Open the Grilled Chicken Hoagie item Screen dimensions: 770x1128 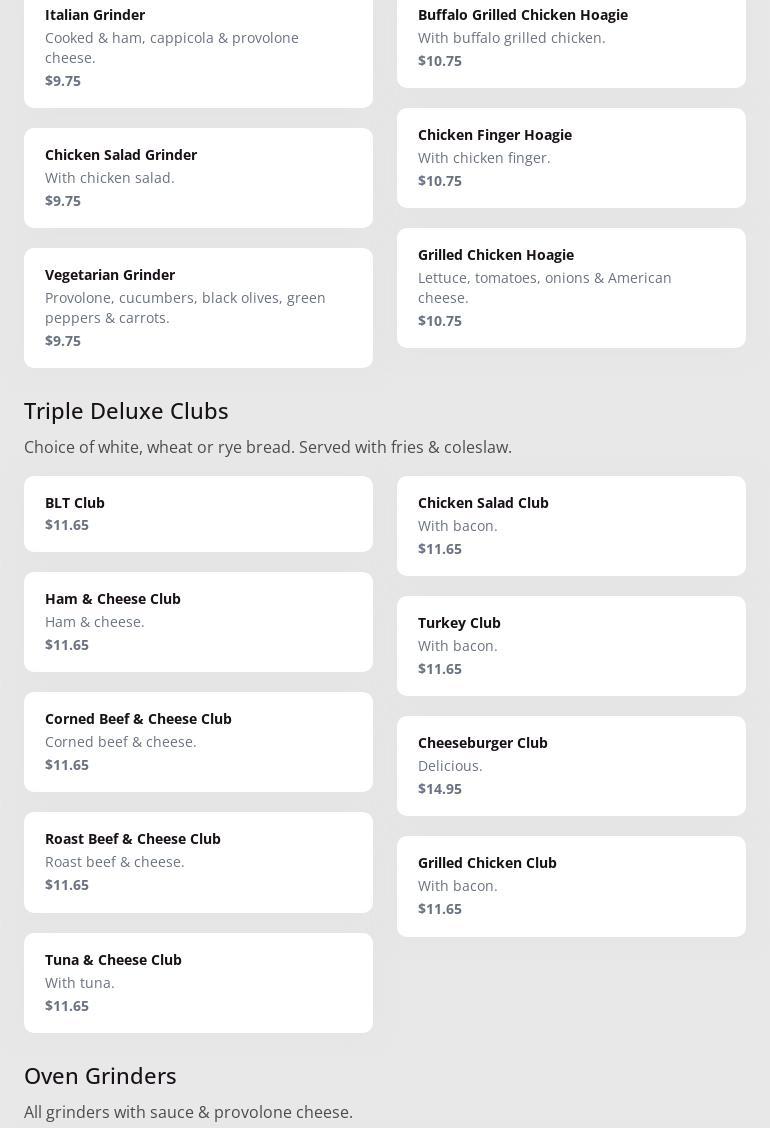tap(571, 287)
